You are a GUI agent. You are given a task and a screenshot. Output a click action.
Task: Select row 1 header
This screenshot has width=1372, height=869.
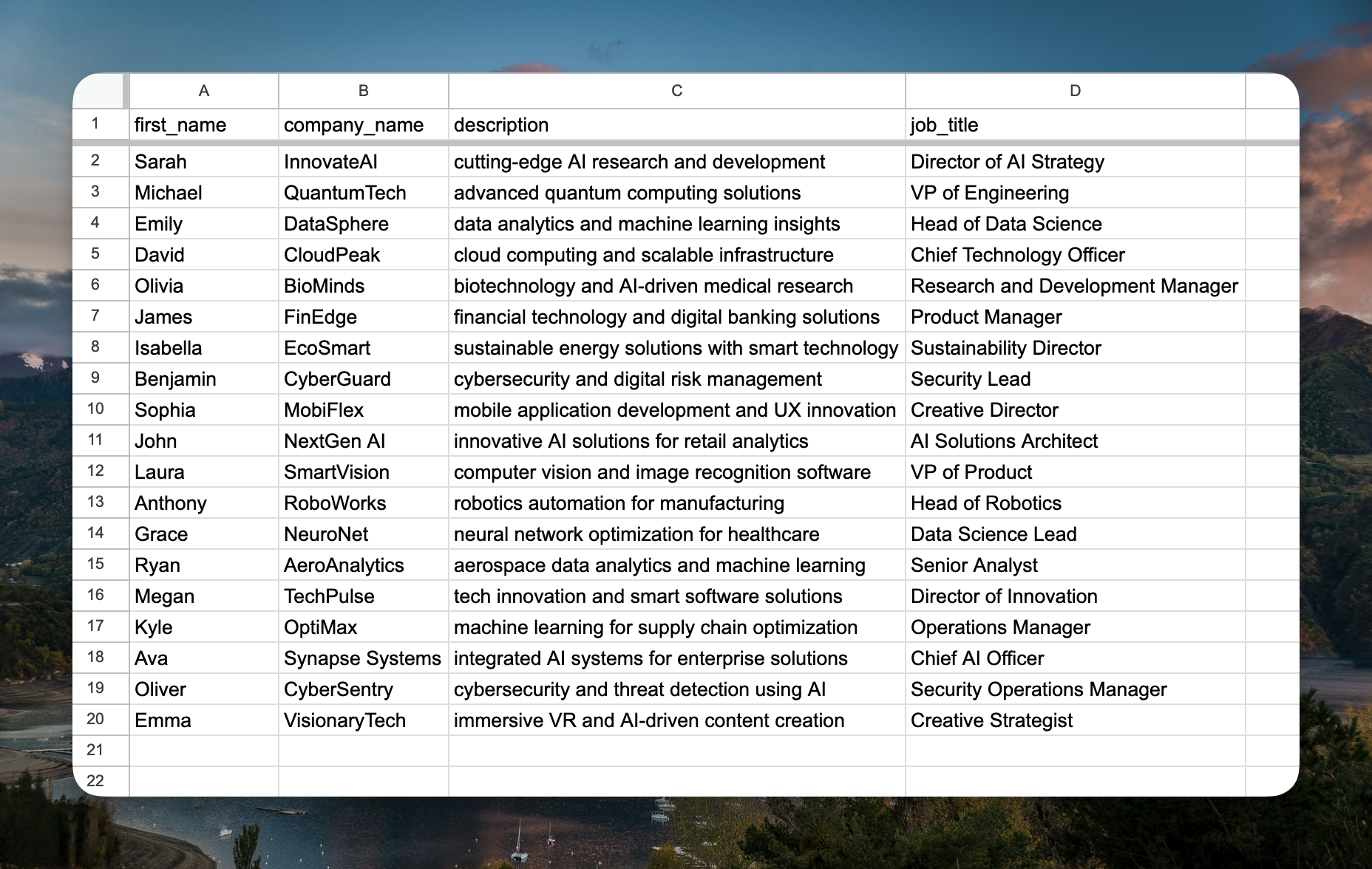click(x=101, y=124)
